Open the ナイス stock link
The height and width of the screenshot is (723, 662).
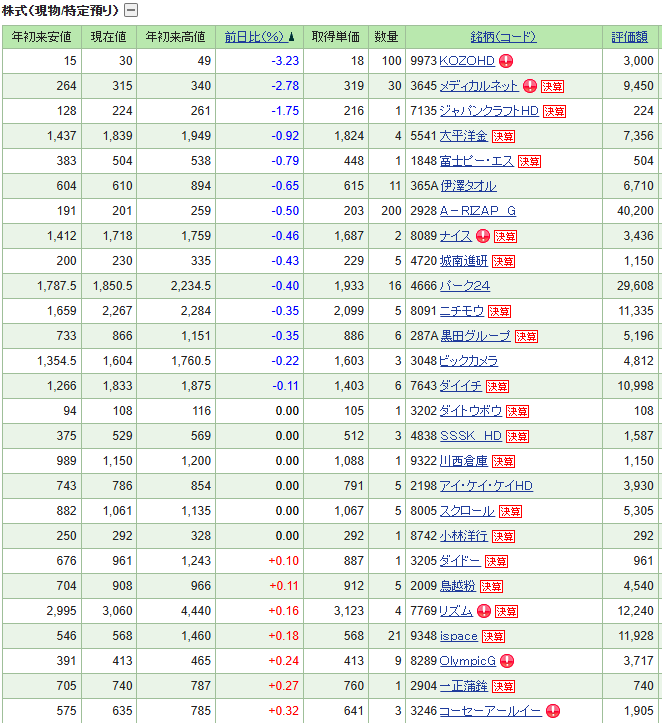click(x=455, y=236)
